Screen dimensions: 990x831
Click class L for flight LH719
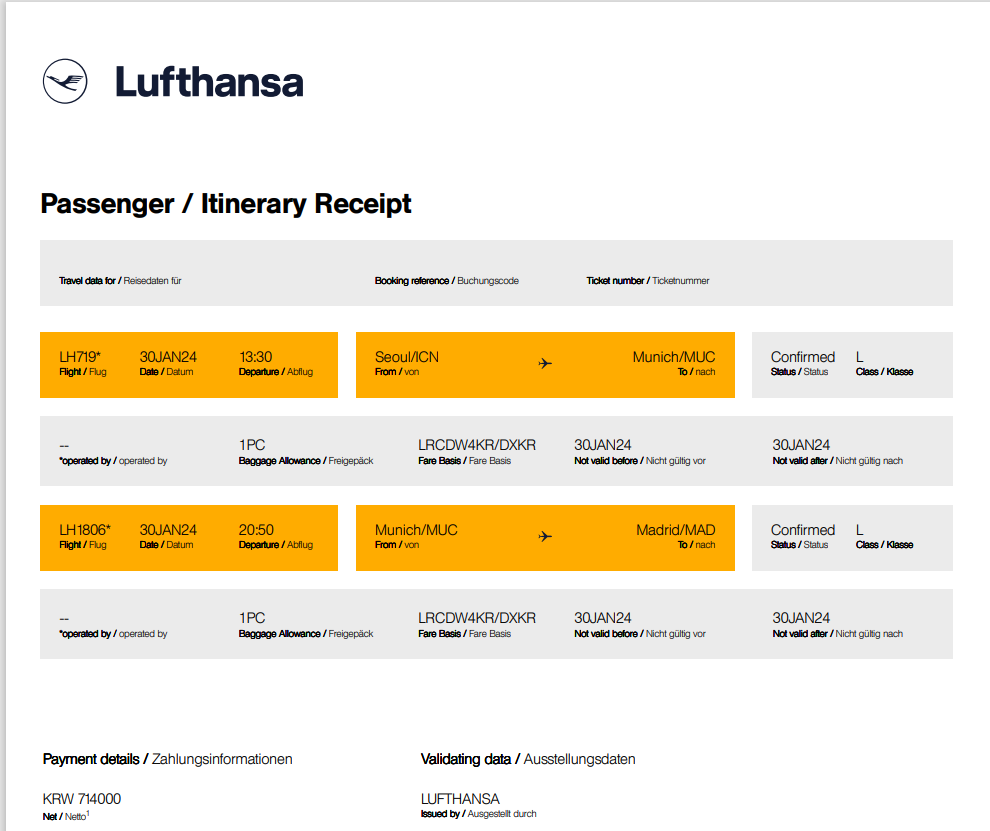tap(859, 357)
